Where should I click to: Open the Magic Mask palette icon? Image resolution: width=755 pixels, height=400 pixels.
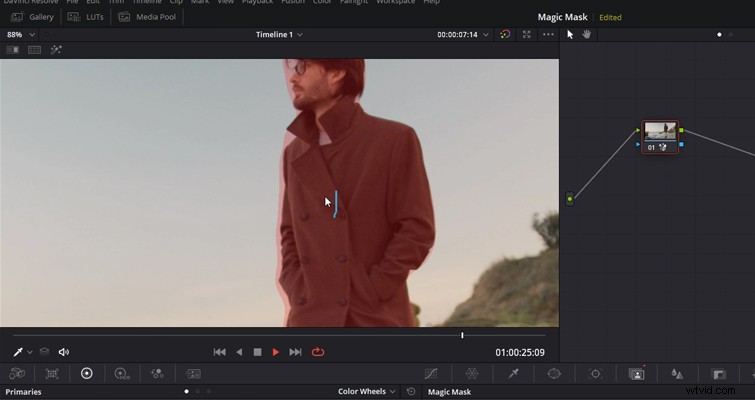coord(636,374)
